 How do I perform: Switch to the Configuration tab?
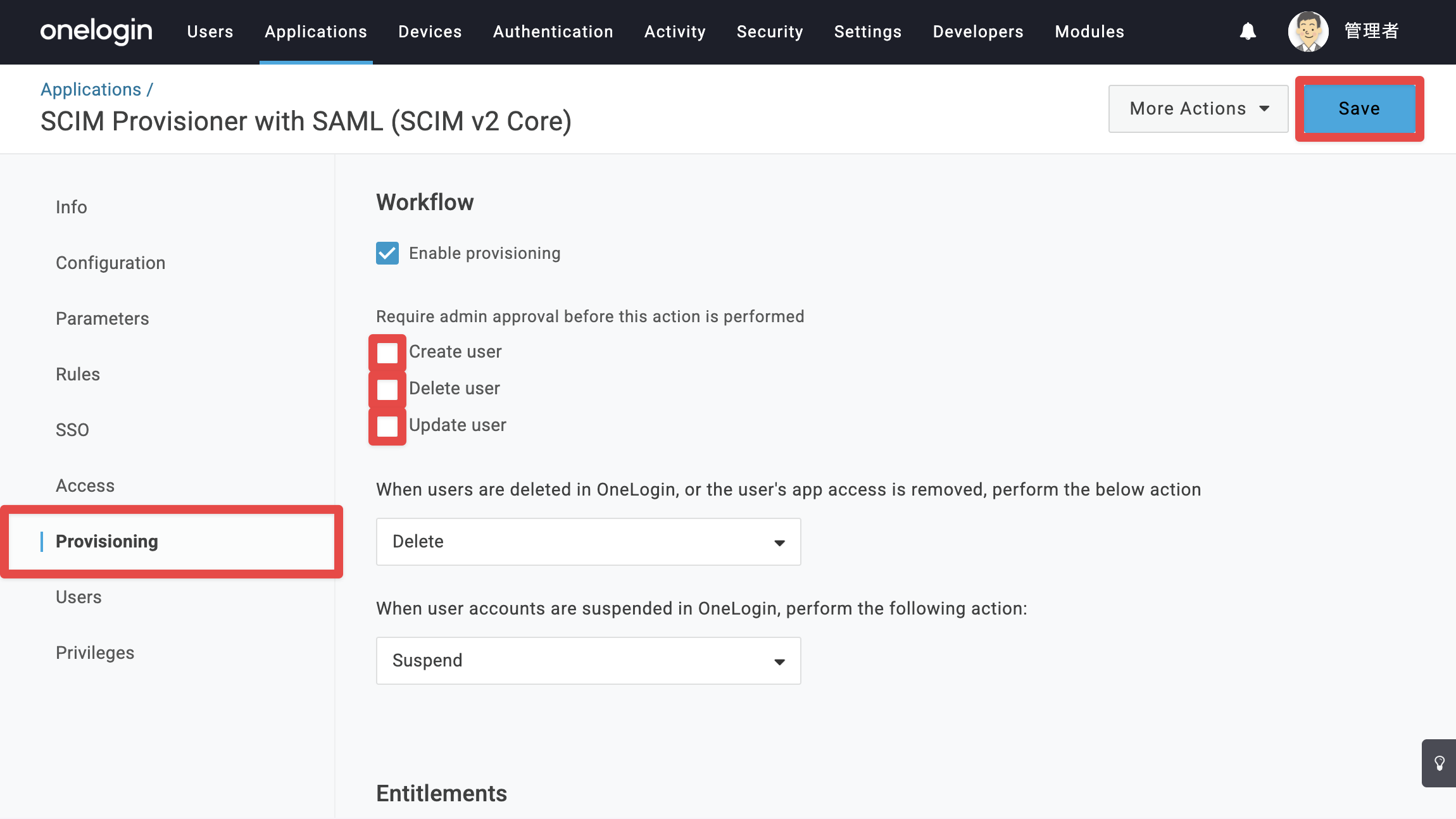point(111,263)
